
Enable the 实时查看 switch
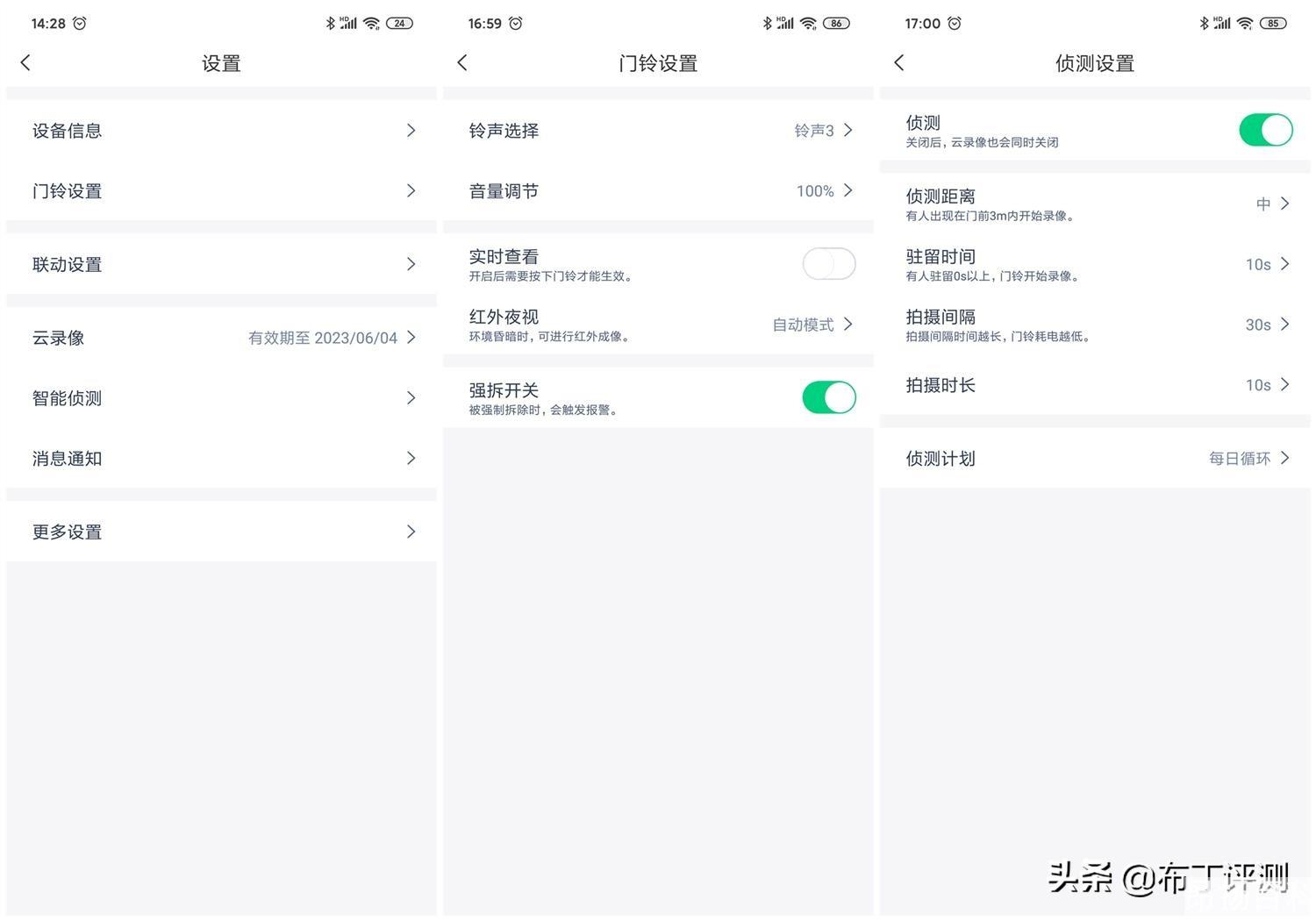[827, 263]
